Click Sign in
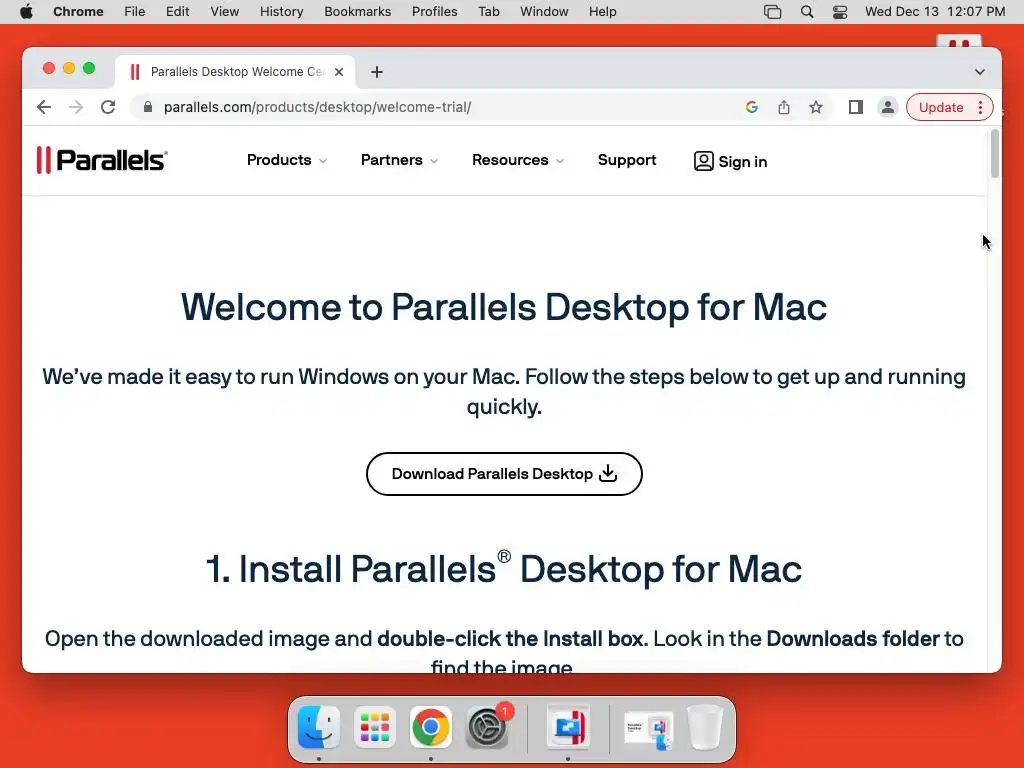This screenshot has width=1024, height=768. click(730, 161)
